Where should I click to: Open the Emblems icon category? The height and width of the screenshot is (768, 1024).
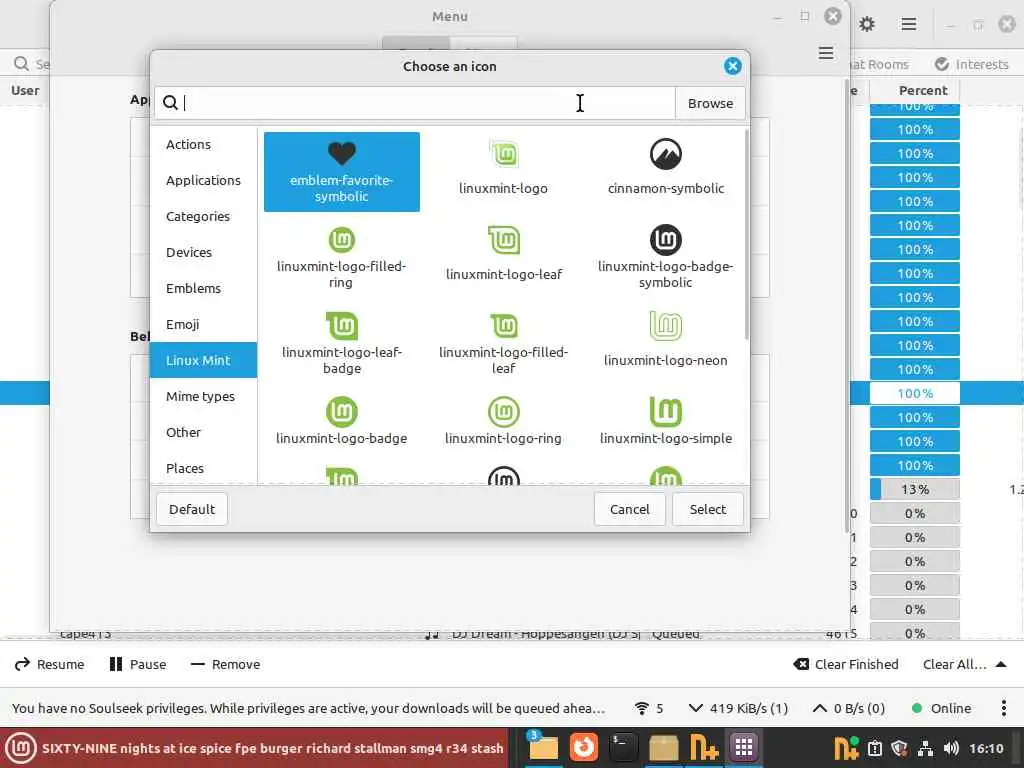coord(203,288)
